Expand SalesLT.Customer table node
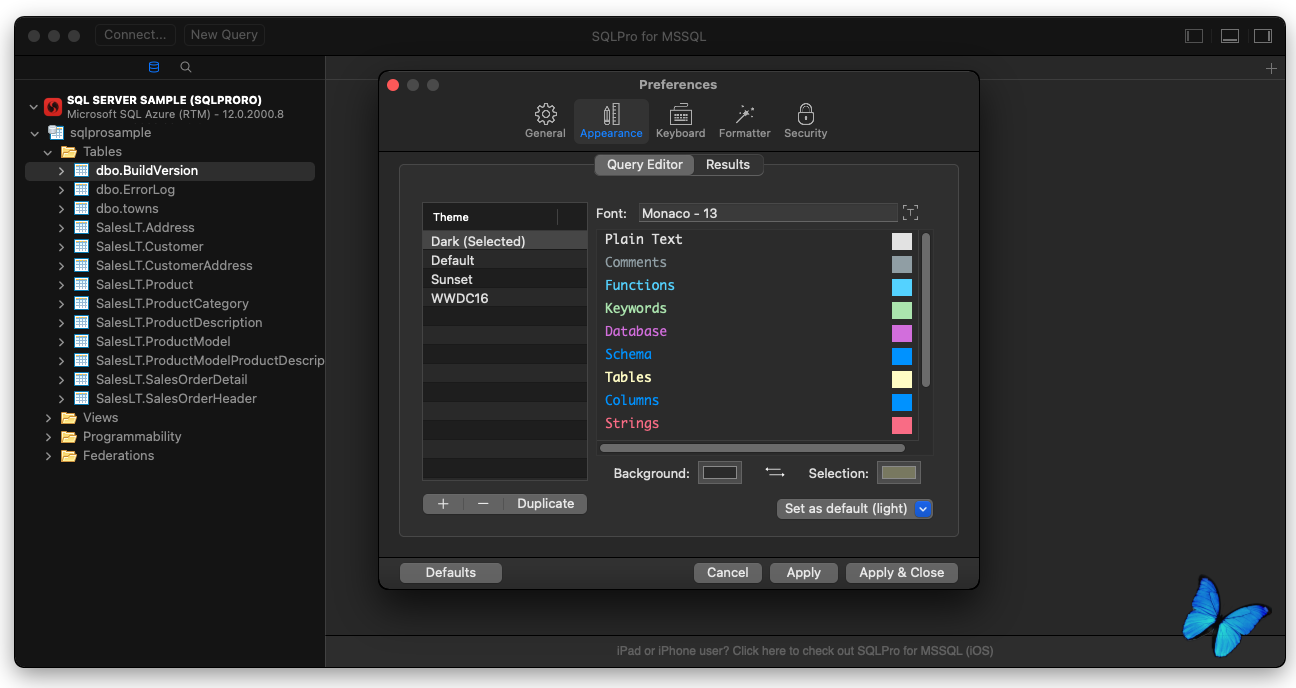Viewport: 1296px width, 688px height. pyautogui.click(x=61, y=247)
